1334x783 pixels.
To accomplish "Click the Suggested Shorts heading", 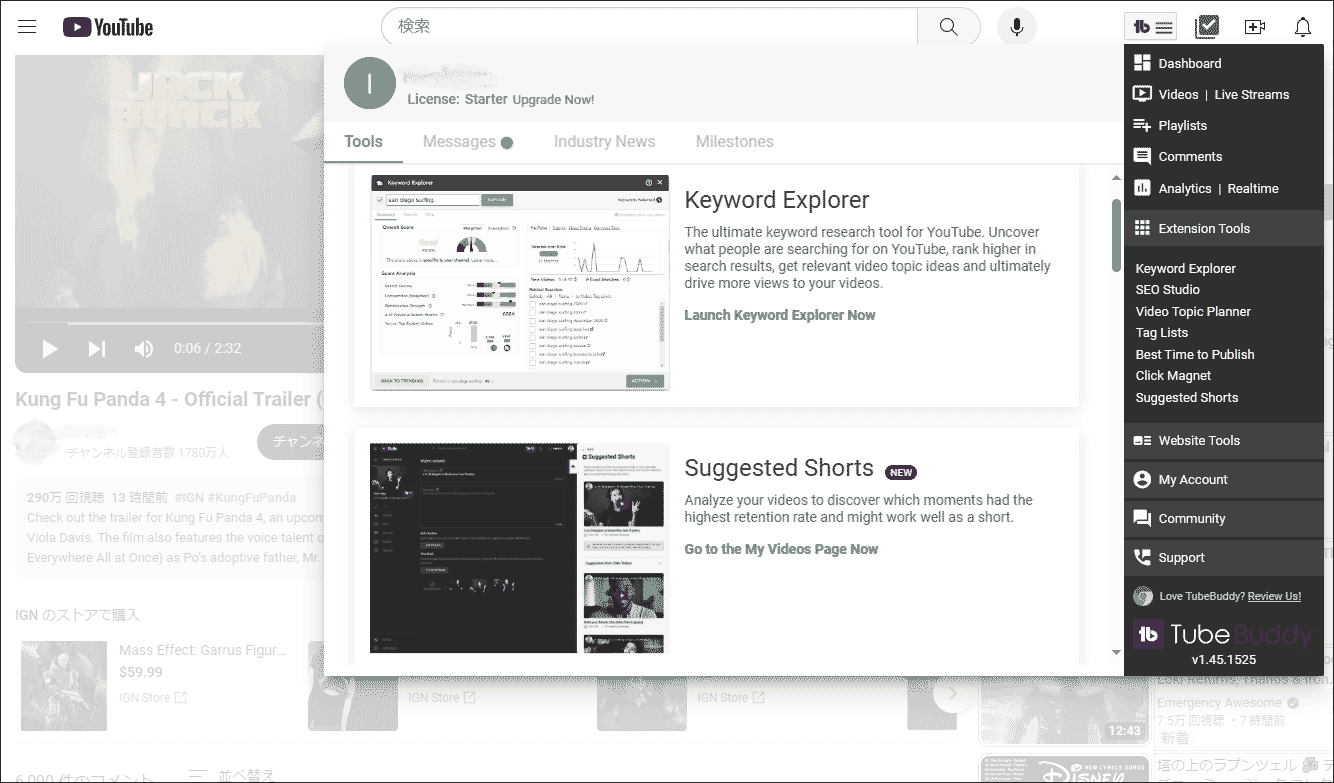I will coord(779,468).
